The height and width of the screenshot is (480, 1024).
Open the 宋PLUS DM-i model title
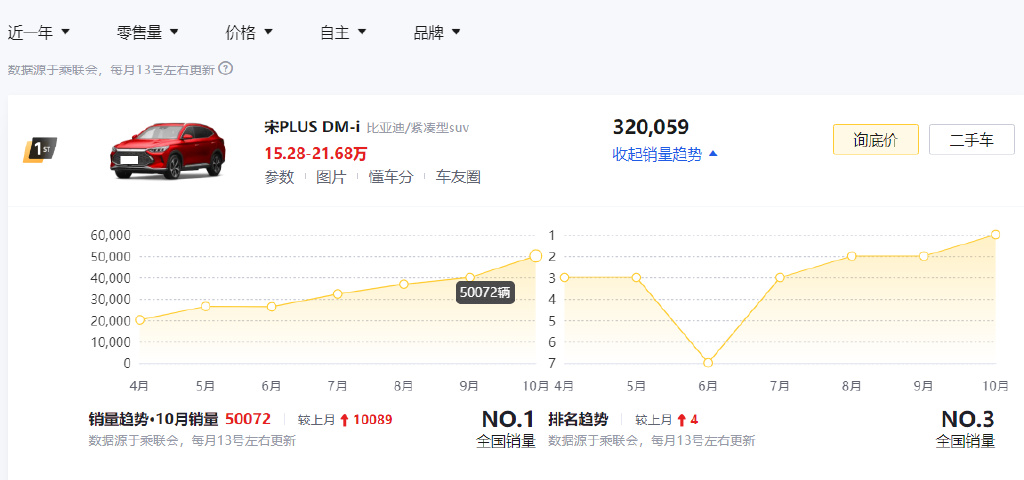pos(312,127)
